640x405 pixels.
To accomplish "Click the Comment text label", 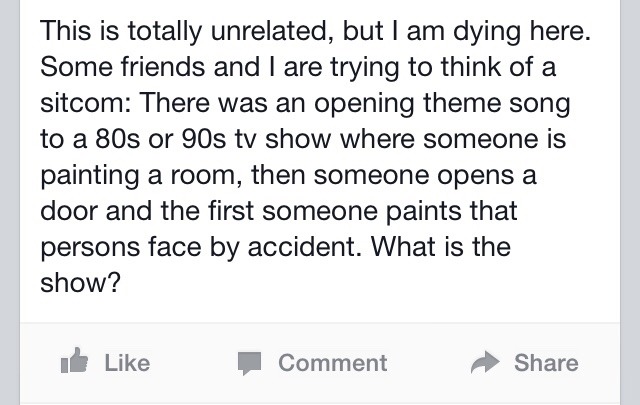I will click(333, 363).
